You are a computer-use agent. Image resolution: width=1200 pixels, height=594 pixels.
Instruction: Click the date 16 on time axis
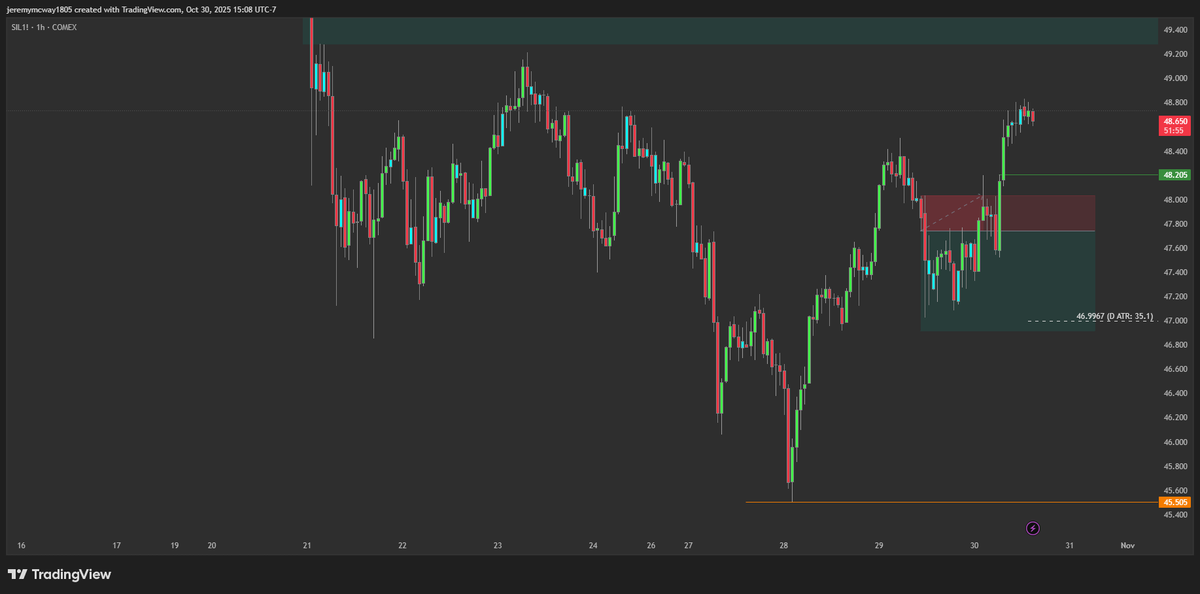(x=22, y=546)
